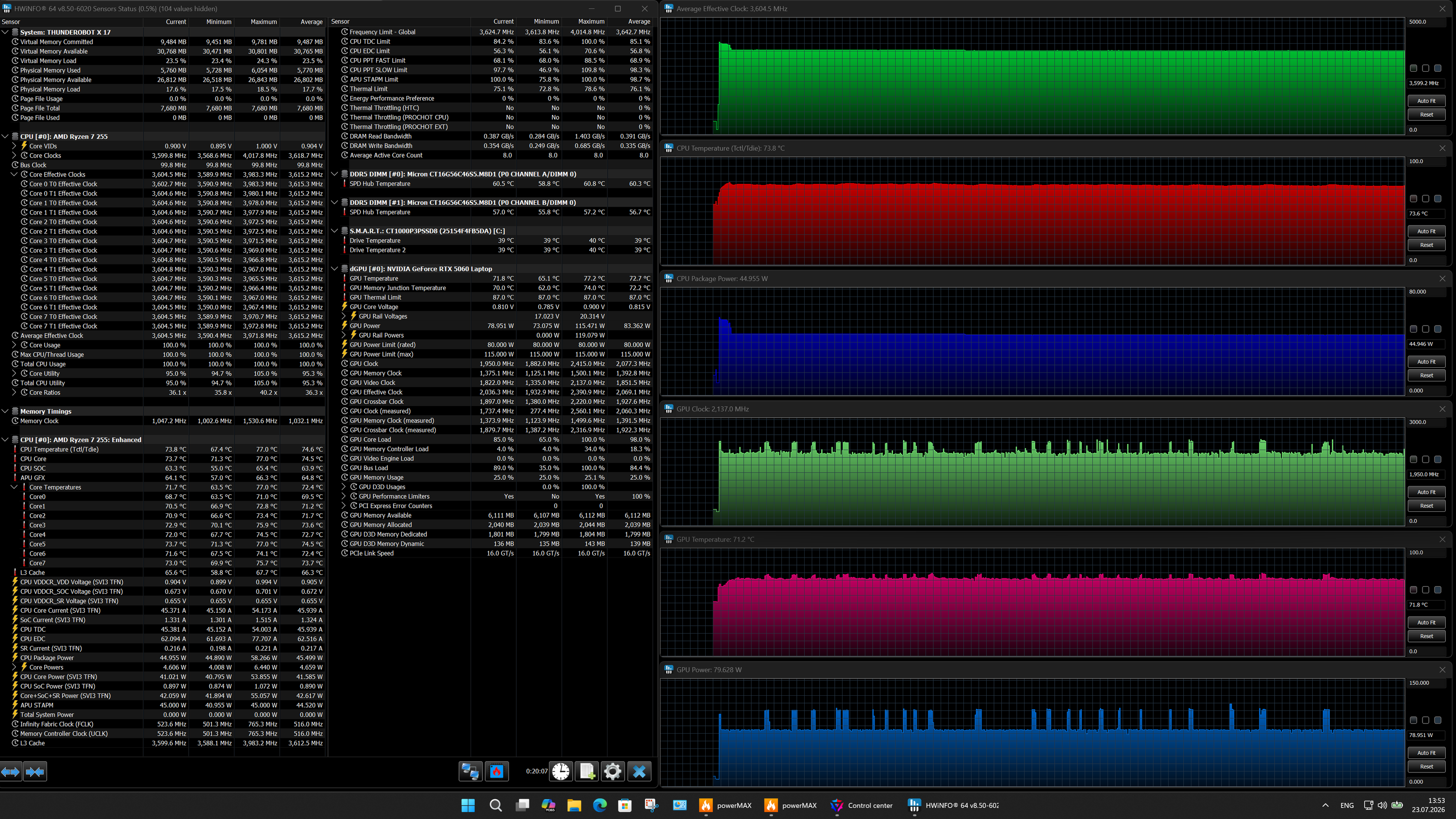Collapse the dGPU NVIDIA GeForce RTX 5060 group

[334, 269]
